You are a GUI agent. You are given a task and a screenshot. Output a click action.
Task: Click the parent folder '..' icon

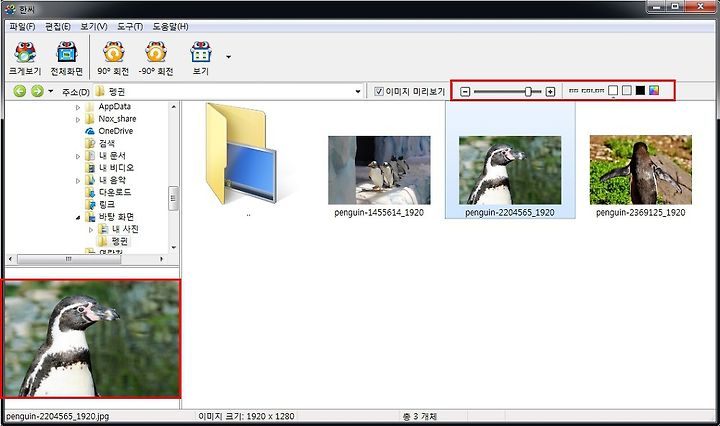tap(242, 155)
